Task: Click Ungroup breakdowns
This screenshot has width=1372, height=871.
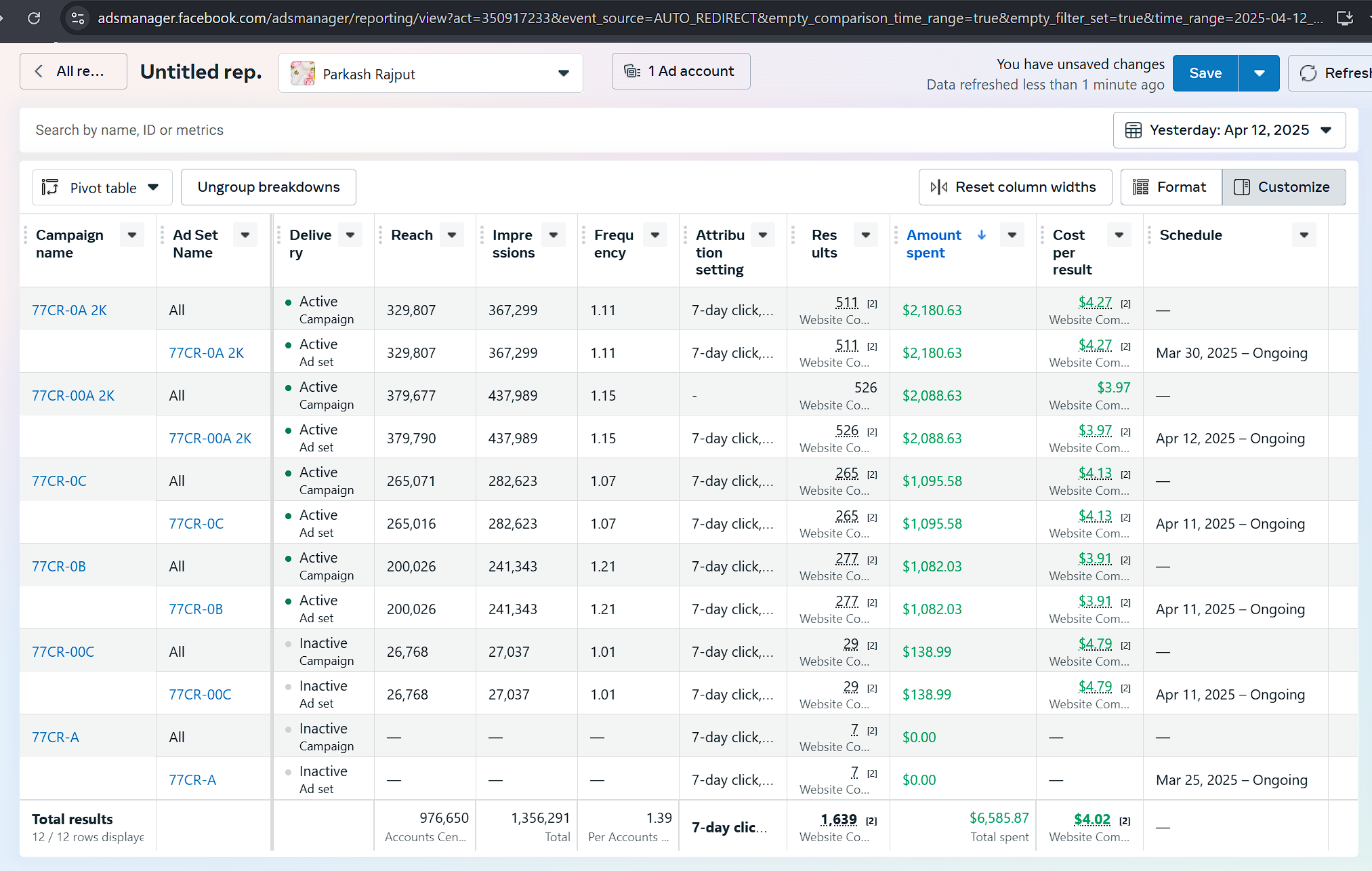Action: (268, 187)
